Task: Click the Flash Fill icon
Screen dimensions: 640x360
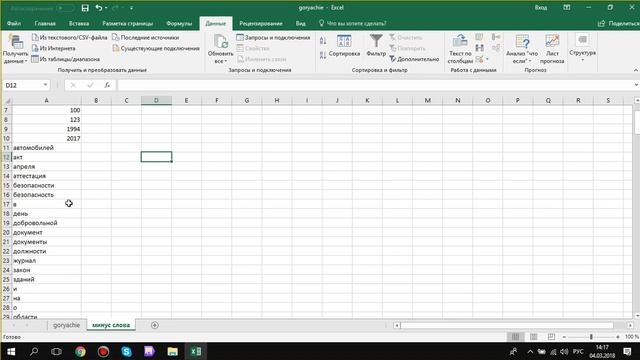Action: [480, 38]
